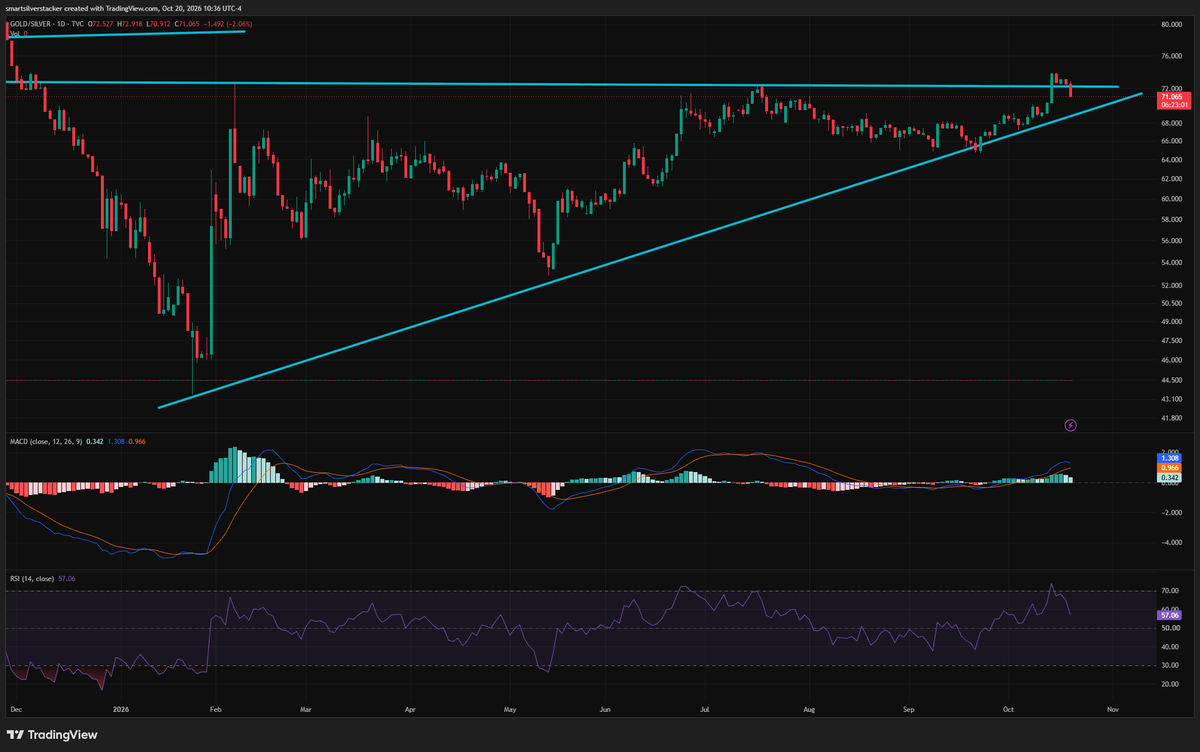Image resolution: width=1200 pixels, height=752 pixels.
Task: Select the ascending cyan trendline
Action: tap(650, 251)
